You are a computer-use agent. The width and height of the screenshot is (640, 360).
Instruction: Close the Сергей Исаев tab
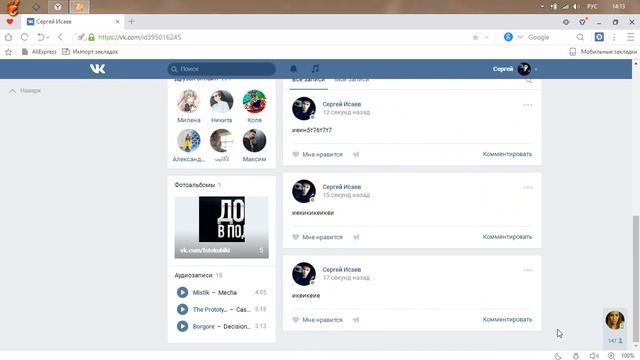click(118, 22)
